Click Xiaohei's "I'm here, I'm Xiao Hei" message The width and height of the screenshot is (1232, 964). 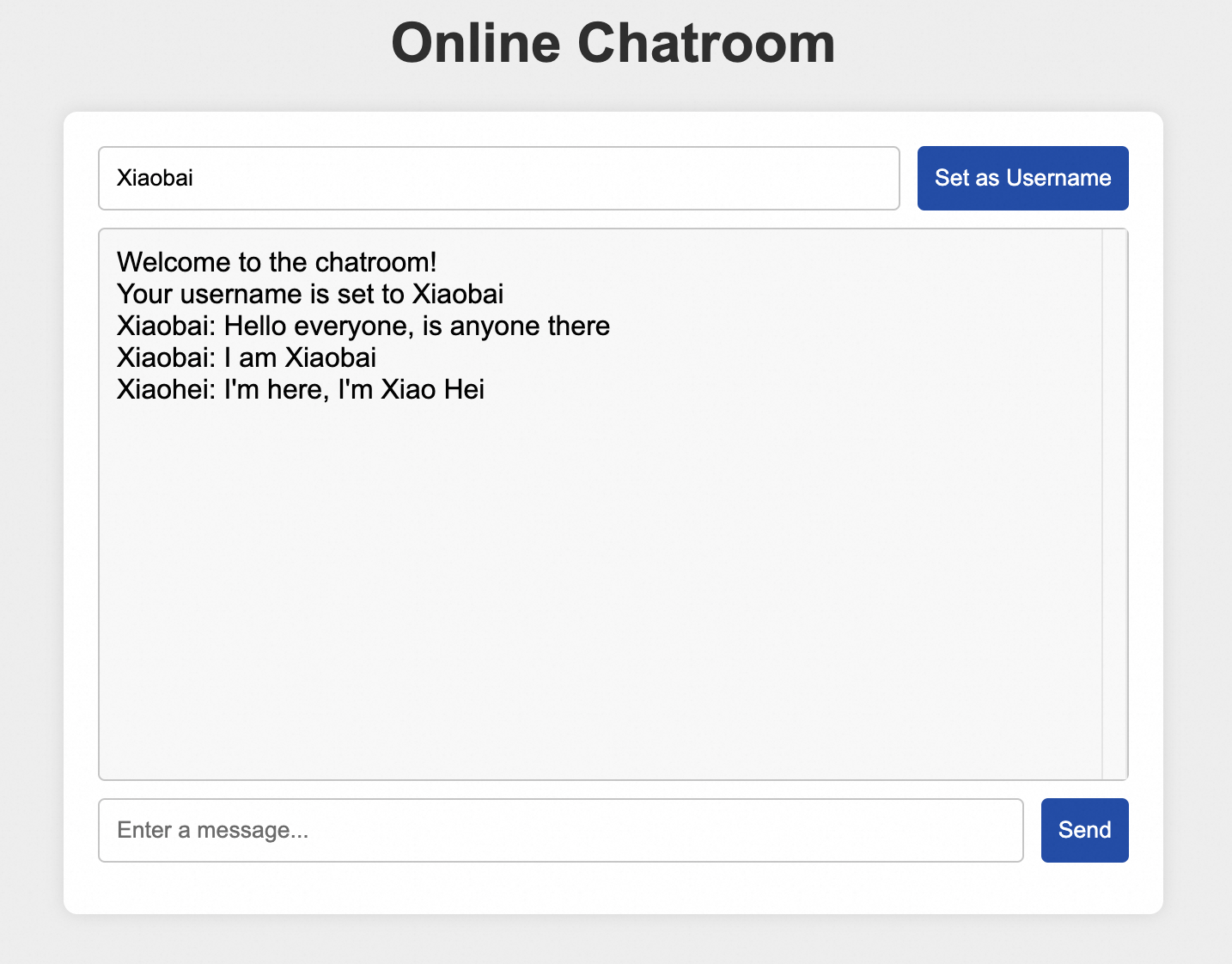coord(301,389)
